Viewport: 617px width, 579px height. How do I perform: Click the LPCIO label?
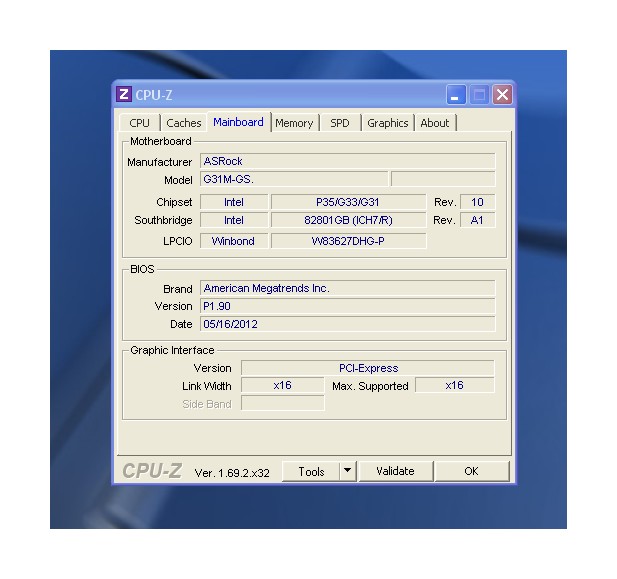[x=178, y=241]
